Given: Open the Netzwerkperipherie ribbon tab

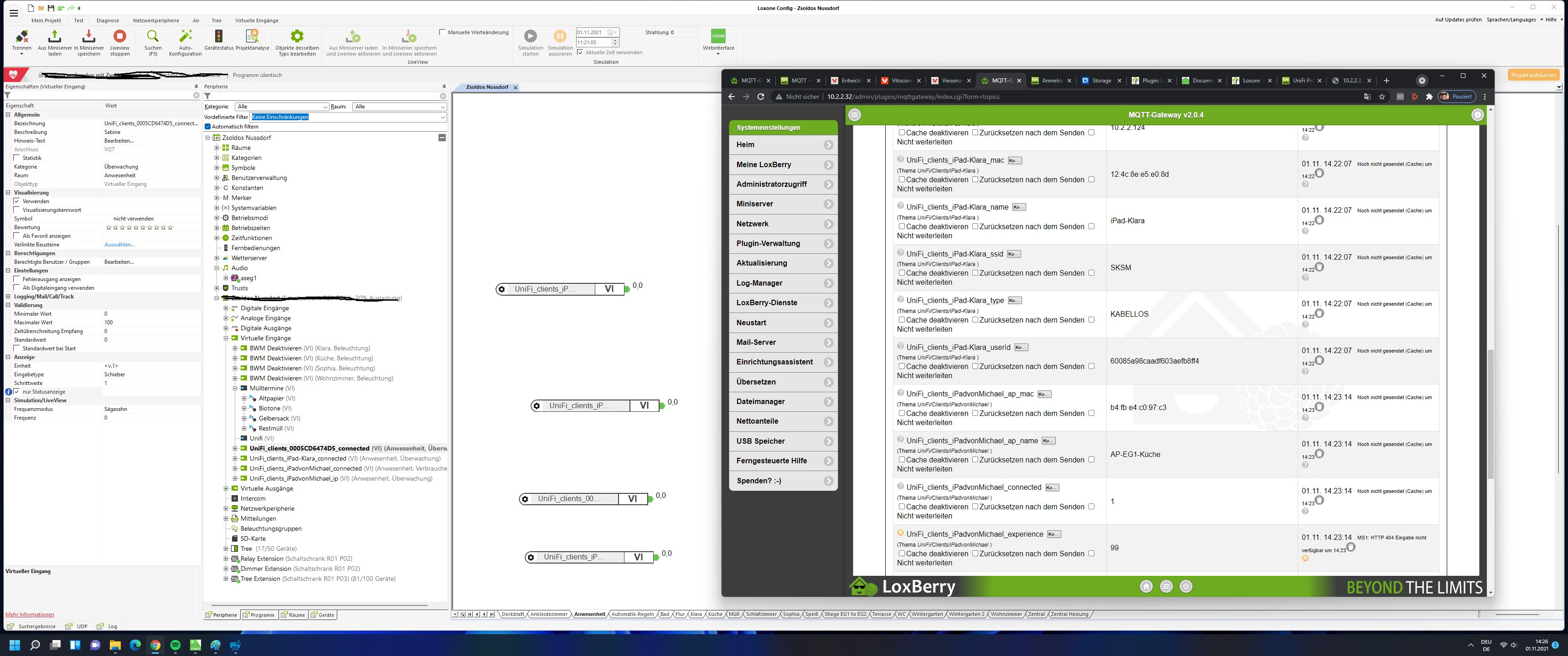Looking at the screenshot, I should [x=156, y=20].
